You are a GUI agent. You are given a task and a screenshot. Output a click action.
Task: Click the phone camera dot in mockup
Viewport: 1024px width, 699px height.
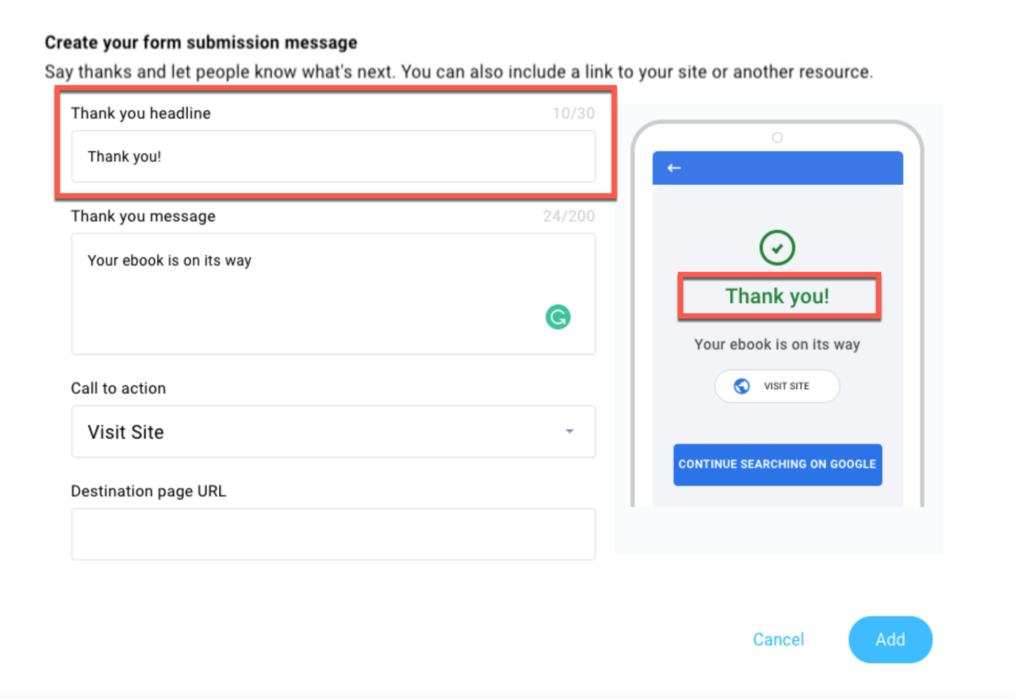click(x=777, y=137)
